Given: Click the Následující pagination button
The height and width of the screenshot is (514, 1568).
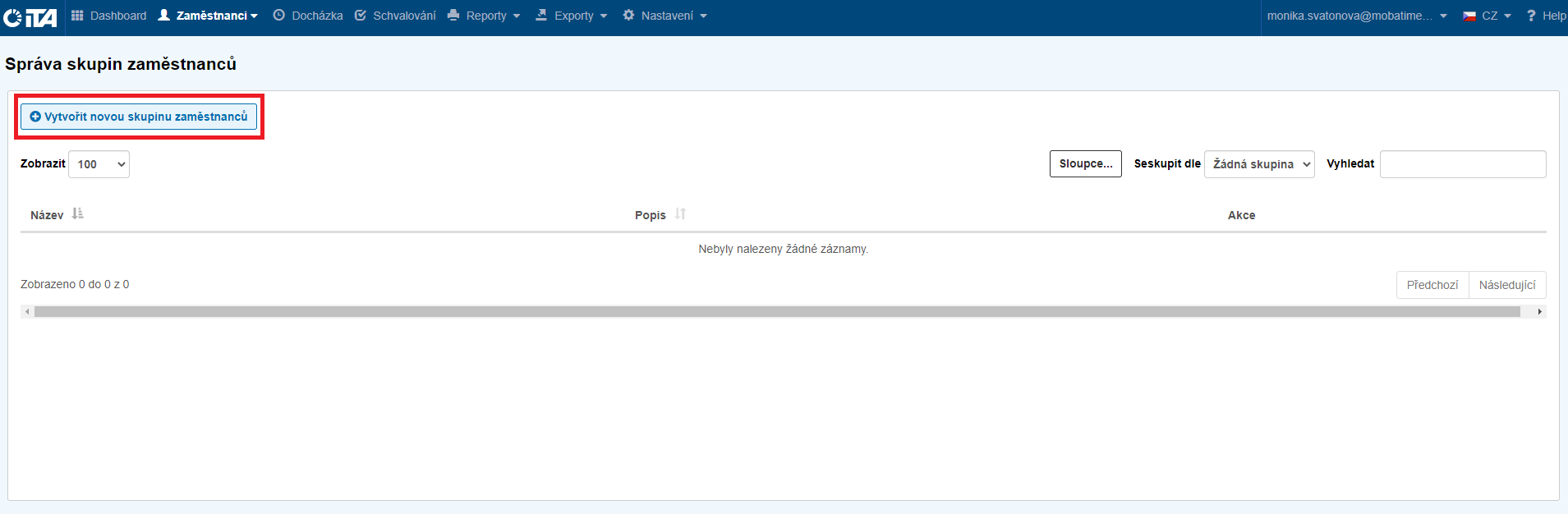Looking at the screenshot, I should [x=1506, y=285].
